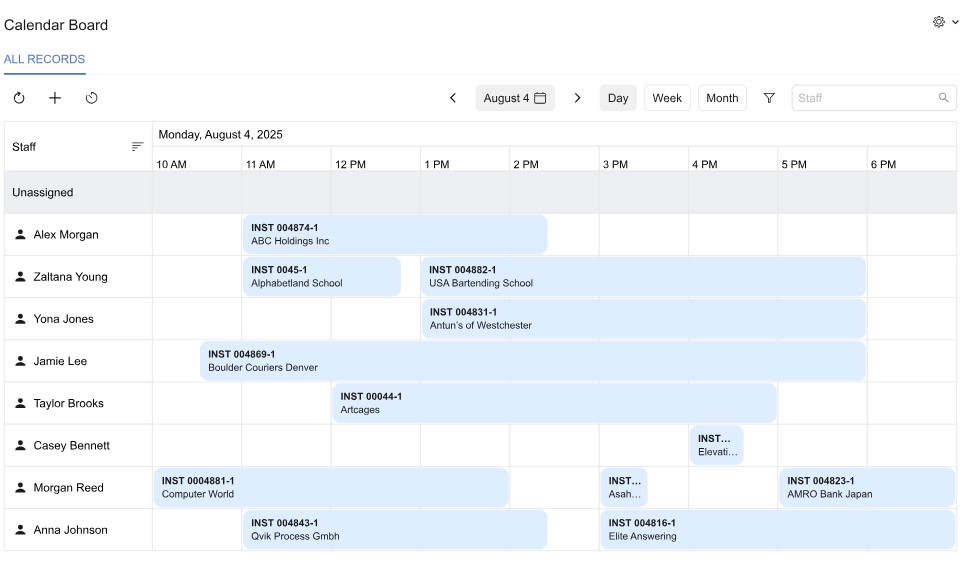Switch to Day view
This screenshot has width=967, height=568.
click(618, 98)
